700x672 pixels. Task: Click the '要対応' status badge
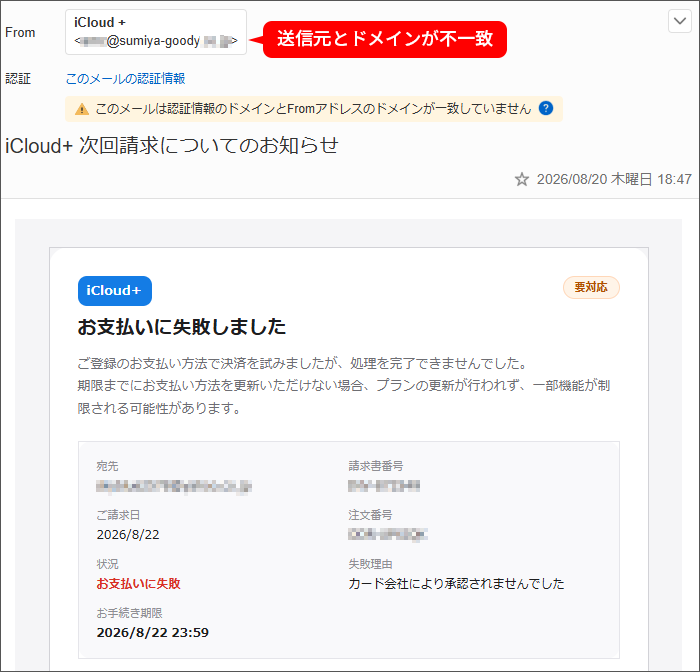(x=591, y=287)
